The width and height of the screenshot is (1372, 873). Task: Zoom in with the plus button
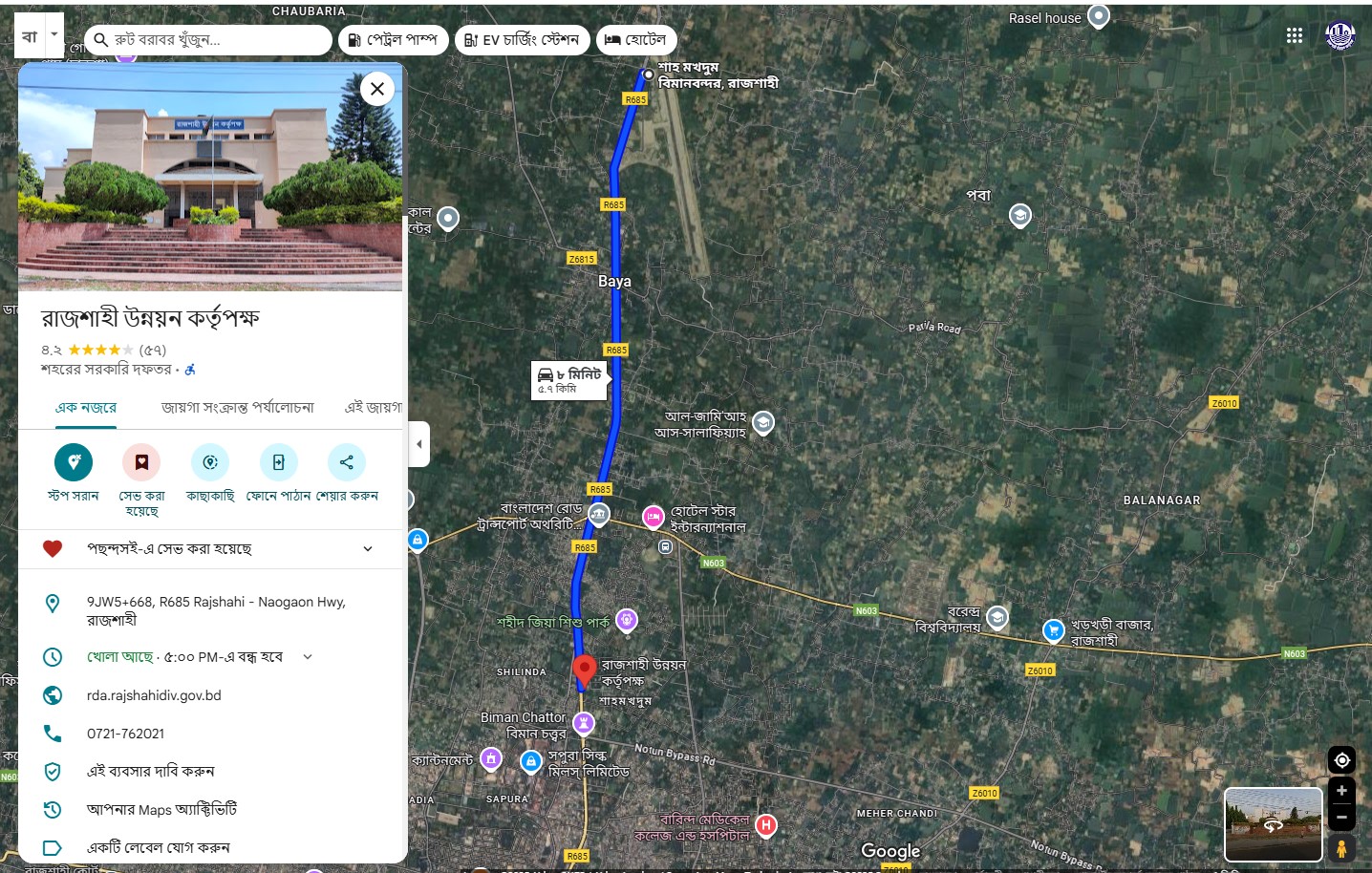1341,791
